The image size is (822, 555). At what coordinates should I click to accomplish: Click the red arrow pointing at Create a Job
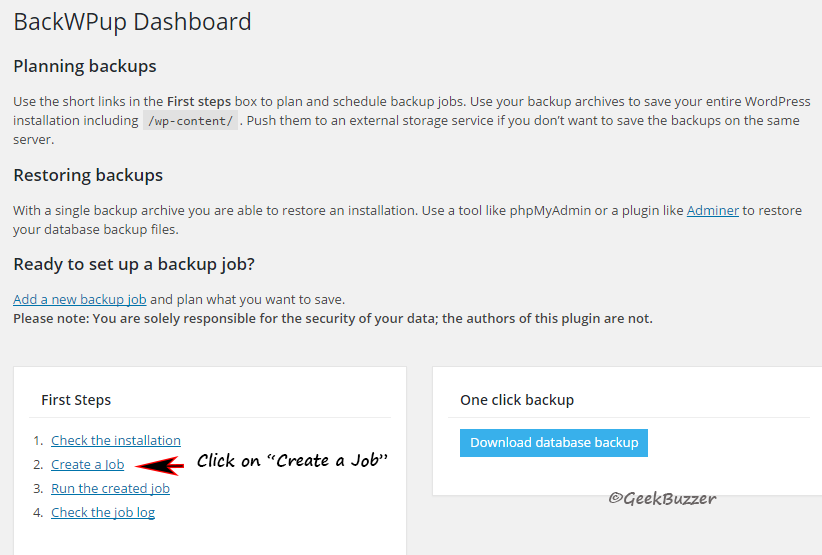coord(159,465)
